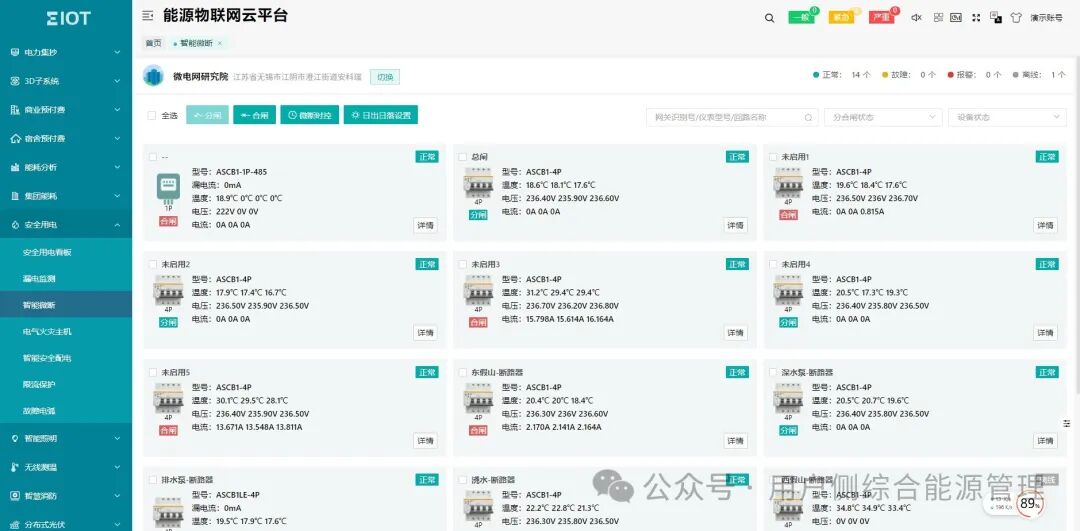
Task: Click the 分布式光伏 sidebar icon
Action: tap(15, 524)
